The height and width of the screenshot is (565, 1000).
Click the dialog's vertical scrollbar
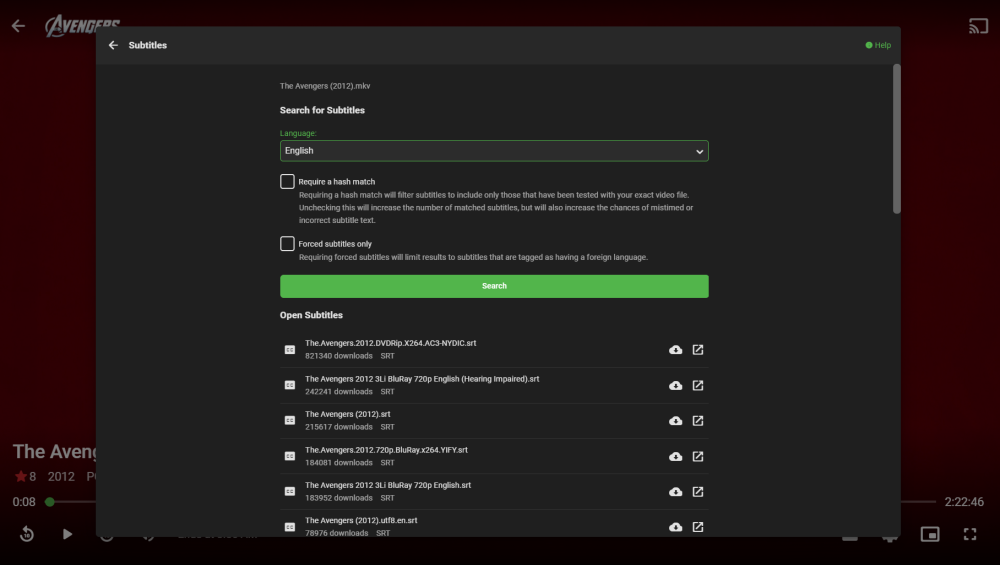pos(897,139)
